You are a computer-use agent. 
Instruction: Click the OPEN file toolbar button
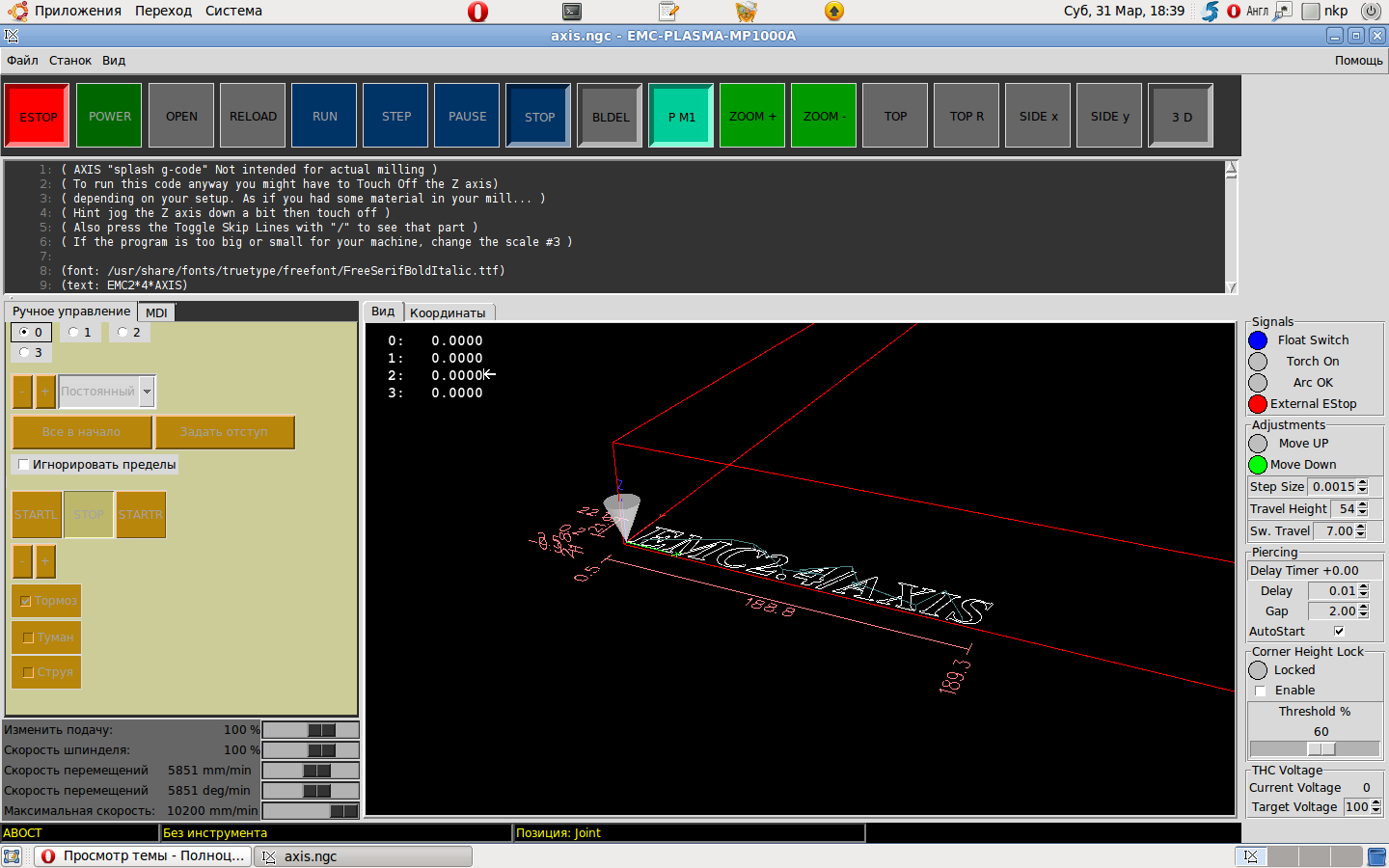(x=181, y=116)
